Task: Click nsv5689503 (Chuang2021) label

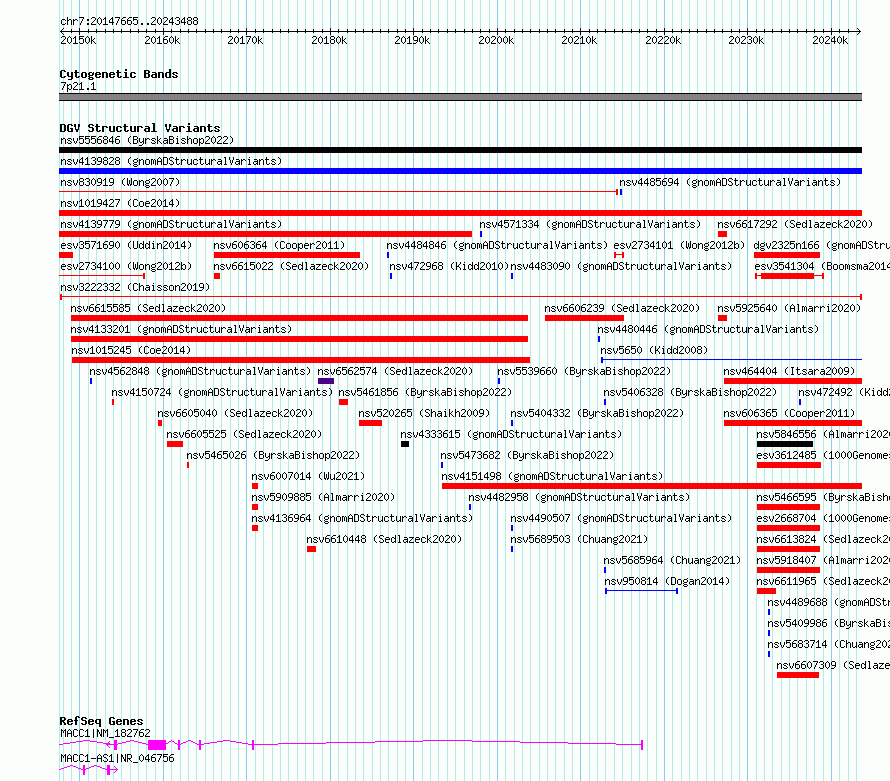Action: click(x=580, y=539)
